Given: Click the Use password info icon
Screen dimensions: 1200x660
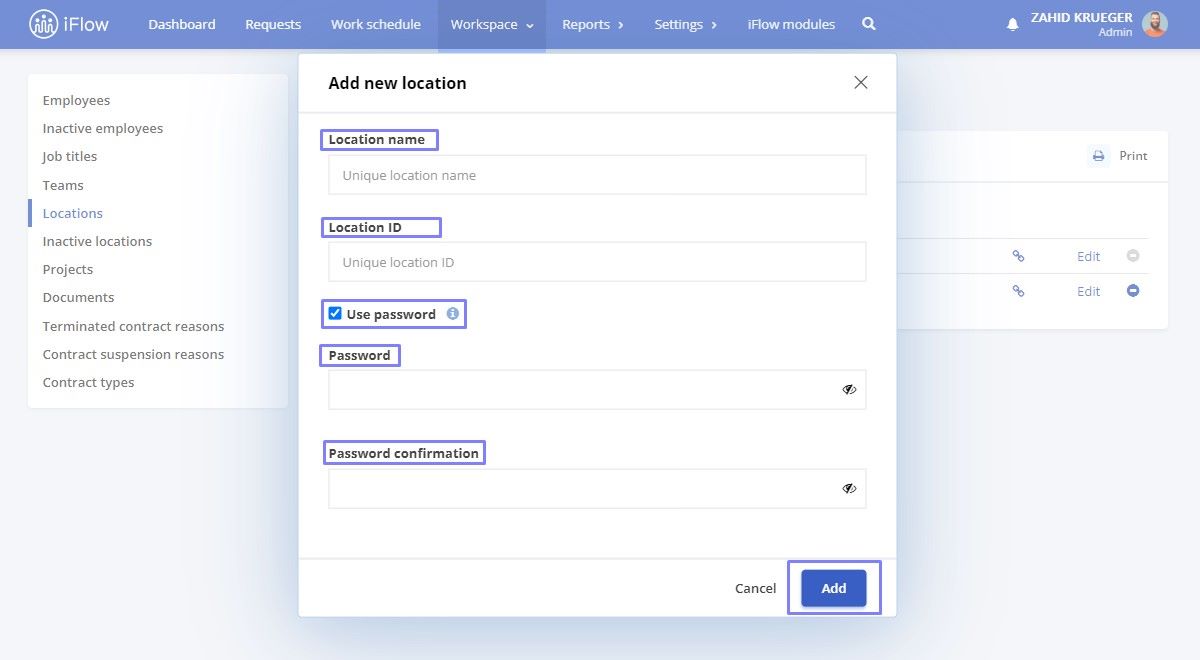Looking at the screenshot, I should 452,314.
